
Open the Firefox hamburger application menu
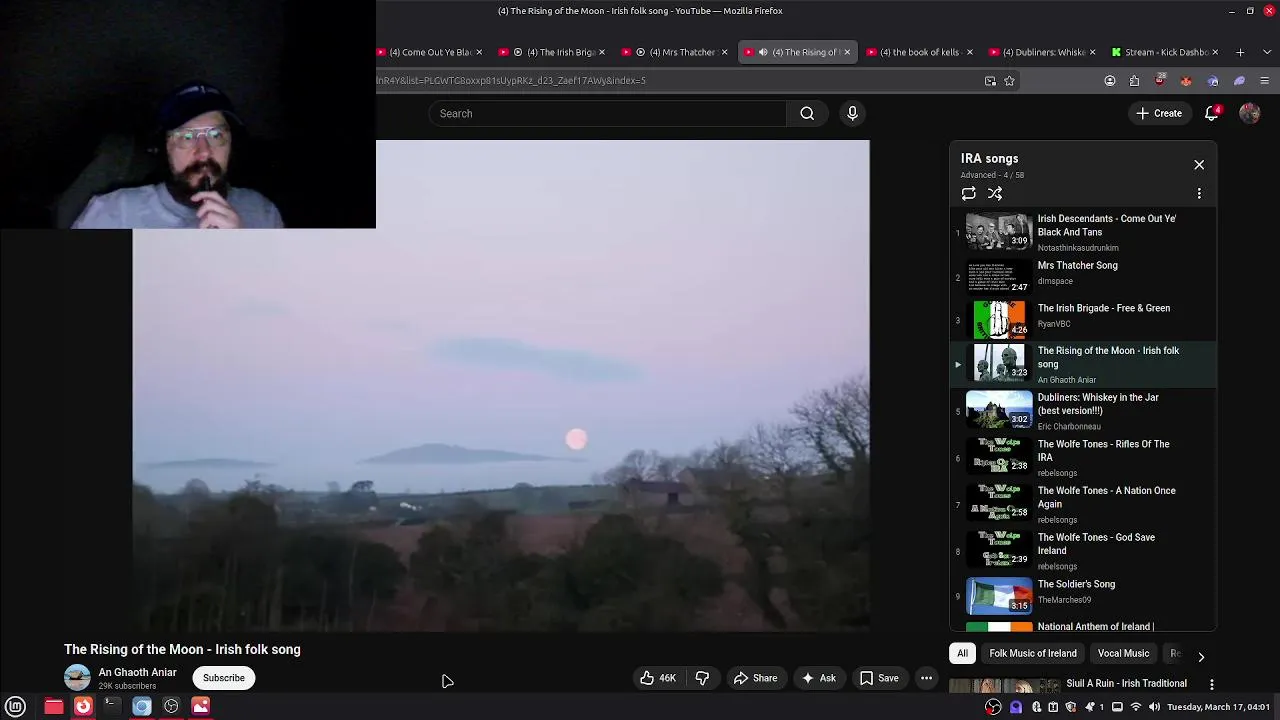(x=1265, y=81)
